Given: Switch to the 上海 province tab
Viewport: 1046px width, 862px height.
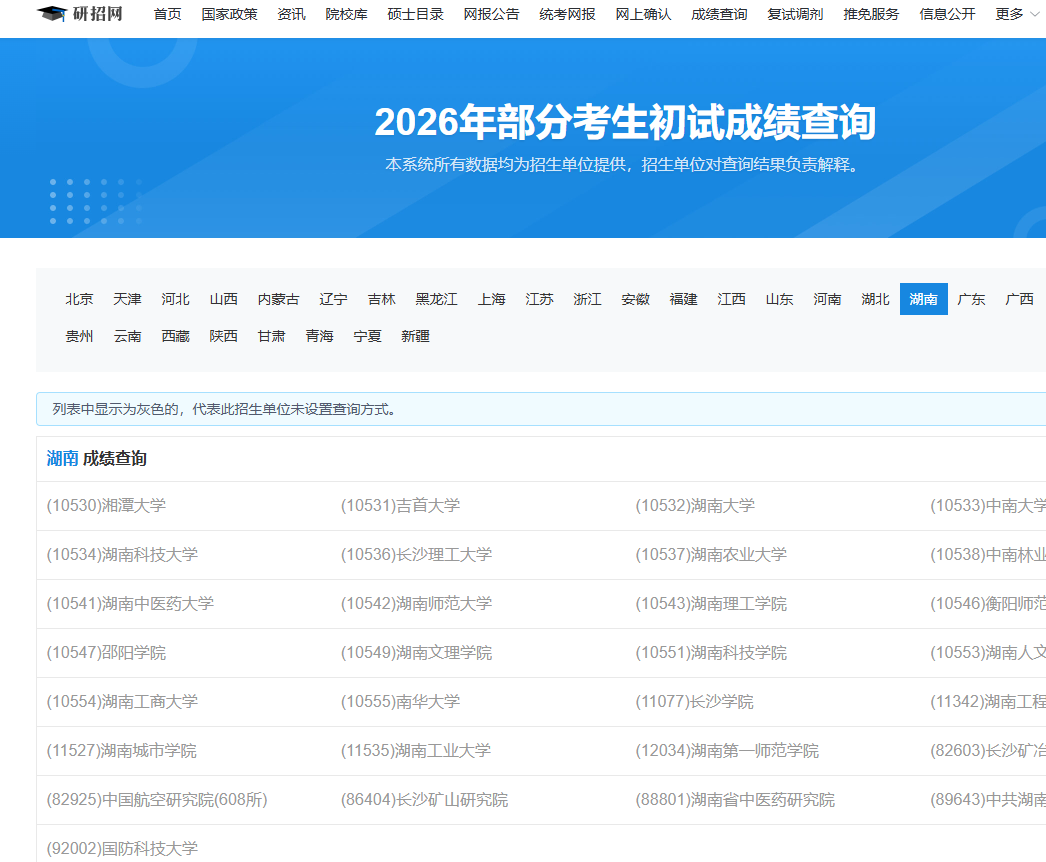Looking at the screenshot, I should 491,299.
